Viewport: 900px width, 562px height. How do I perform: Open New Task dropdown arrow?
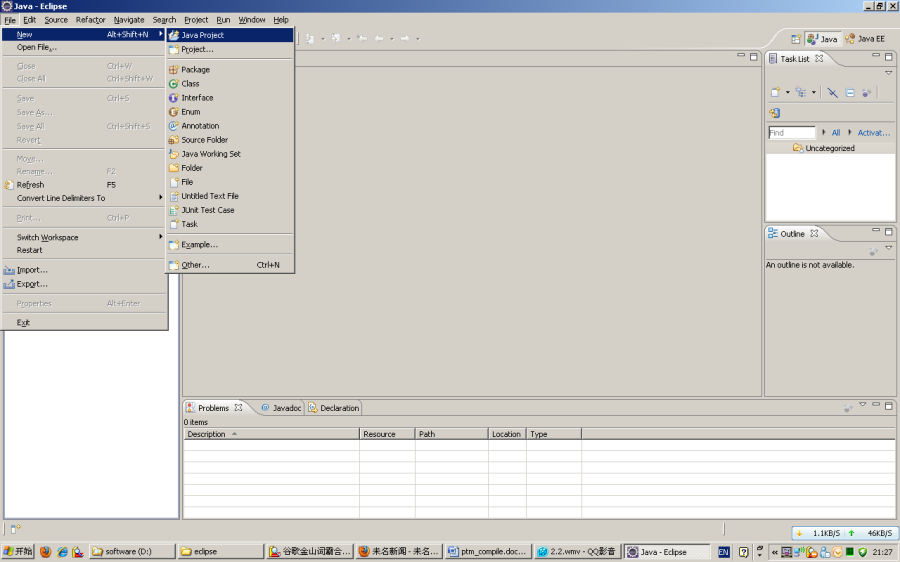click(x=788, y=92)
